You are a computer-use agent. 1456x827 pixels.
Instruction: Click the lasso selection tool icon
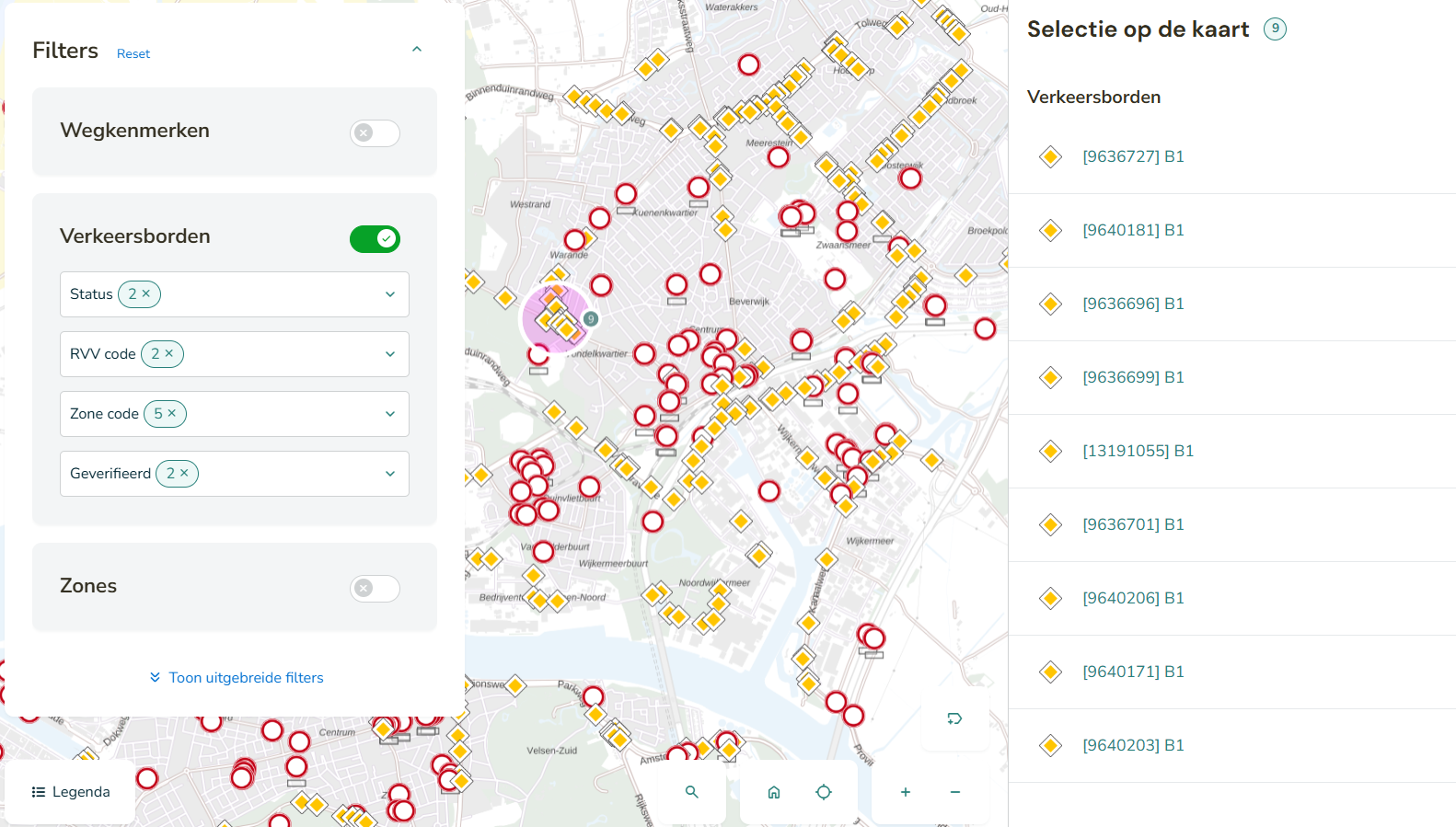[x=954, y=718]
